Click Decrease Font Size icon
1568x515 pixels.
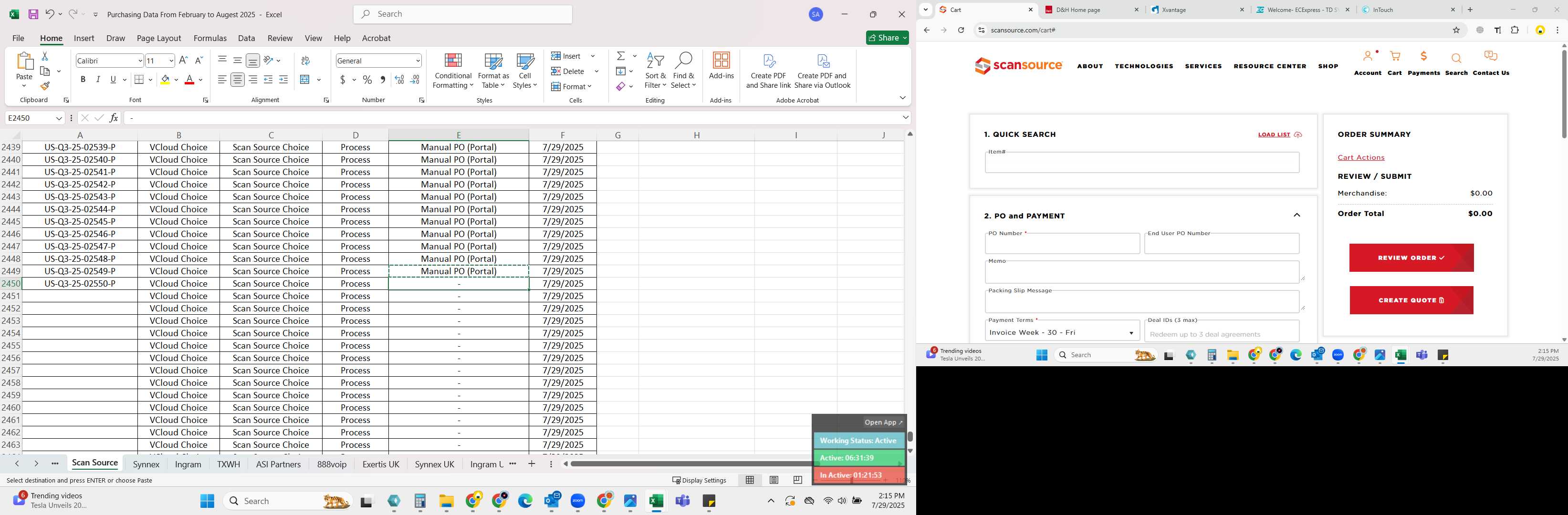[199, 60]
